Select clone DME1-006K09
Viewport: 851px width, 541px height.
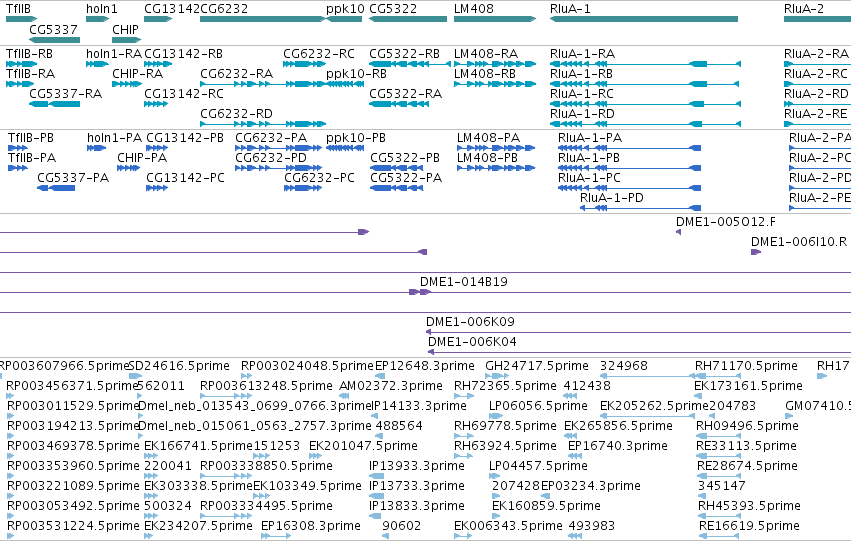pyautogui.click(x=638, y=332)
